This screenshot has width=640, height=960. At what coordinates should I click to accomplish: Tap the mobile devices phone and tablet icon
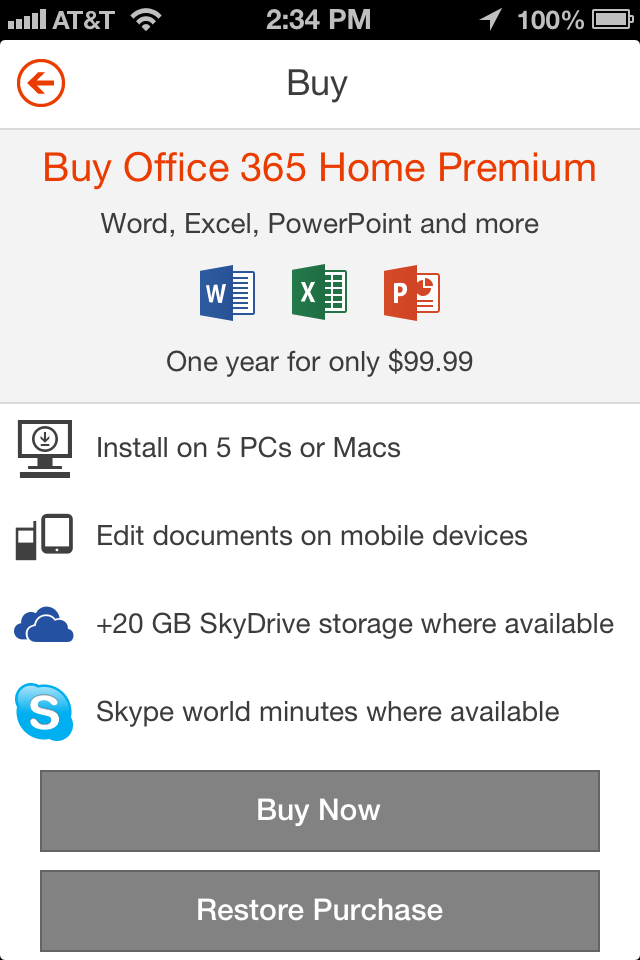(44, 536)
